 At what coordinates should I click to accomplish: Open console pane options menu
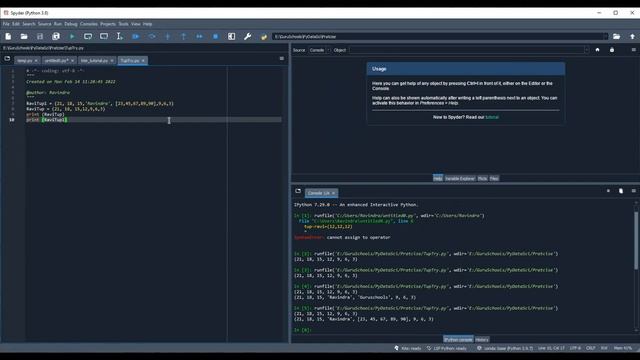coord(633,191)
